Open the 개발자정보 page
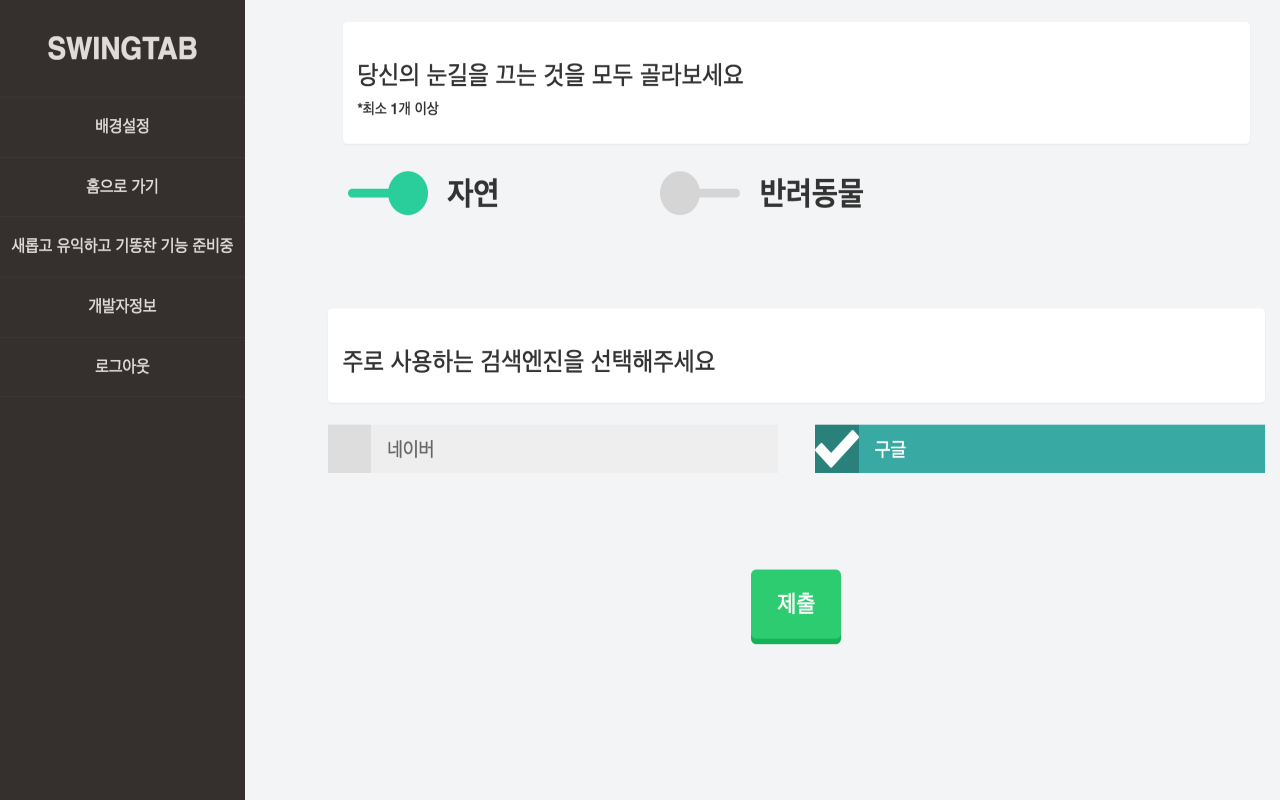This screenshot has width=1280, height=800. click(x=122, y=307)
